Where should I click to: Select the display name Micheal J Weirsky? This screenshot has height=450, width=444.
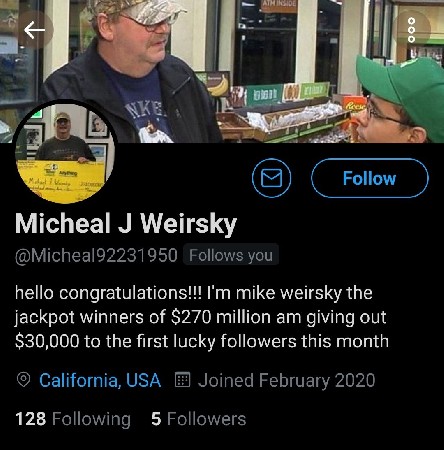(x=126, y=223)
